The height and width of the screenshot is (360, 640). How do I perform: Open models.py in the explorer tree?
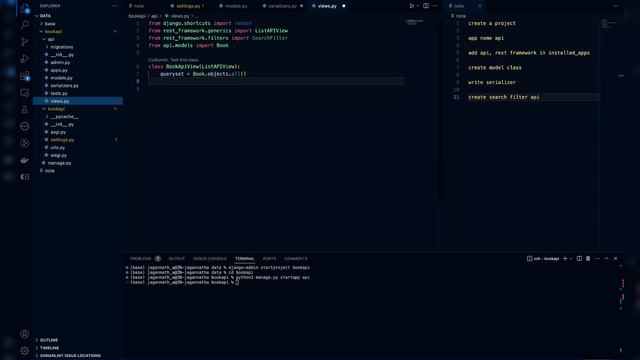78,78
